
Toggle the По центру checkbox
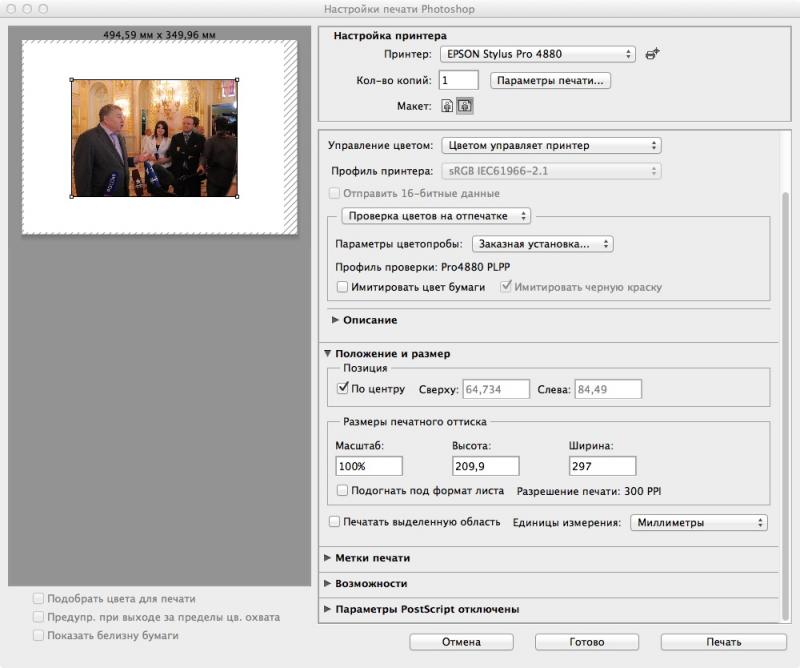pyautogui.click(x=343, y=388)
